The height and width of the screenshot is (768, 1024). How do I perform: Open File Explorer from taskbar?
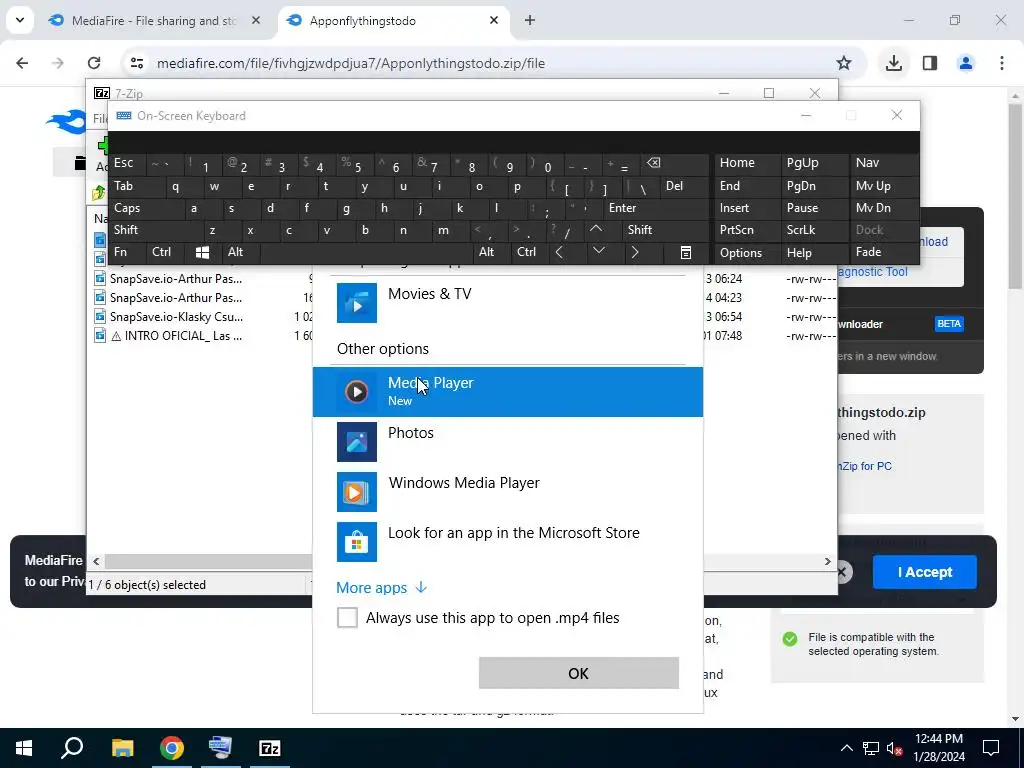[x=122, y=748]
